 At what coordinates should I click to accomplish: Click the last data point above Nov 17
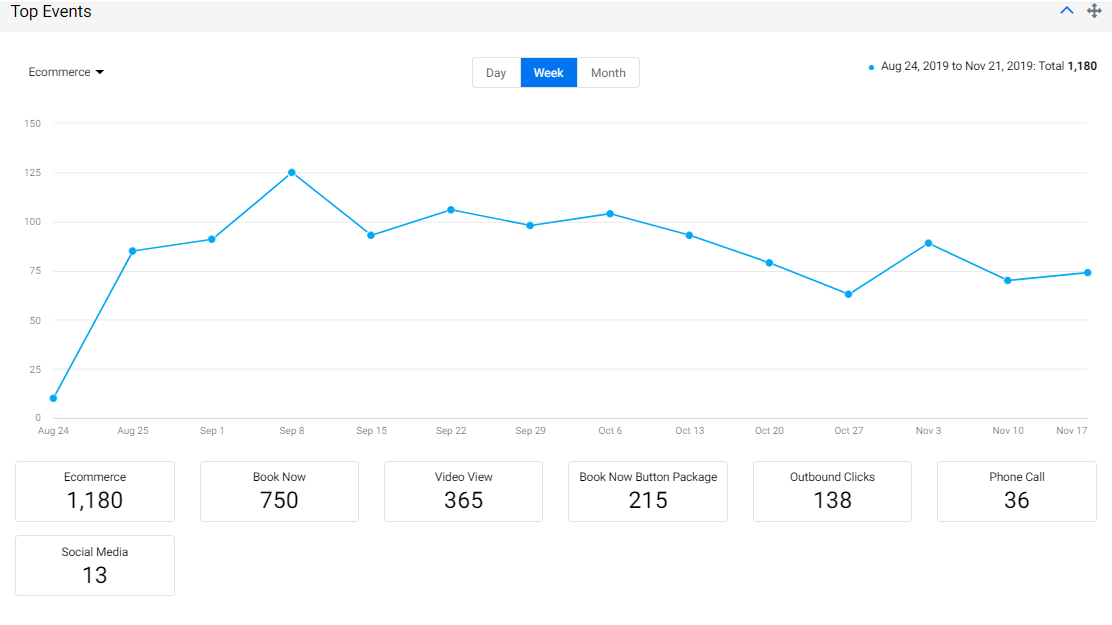pyautogui.click(x=1087, y=273)
